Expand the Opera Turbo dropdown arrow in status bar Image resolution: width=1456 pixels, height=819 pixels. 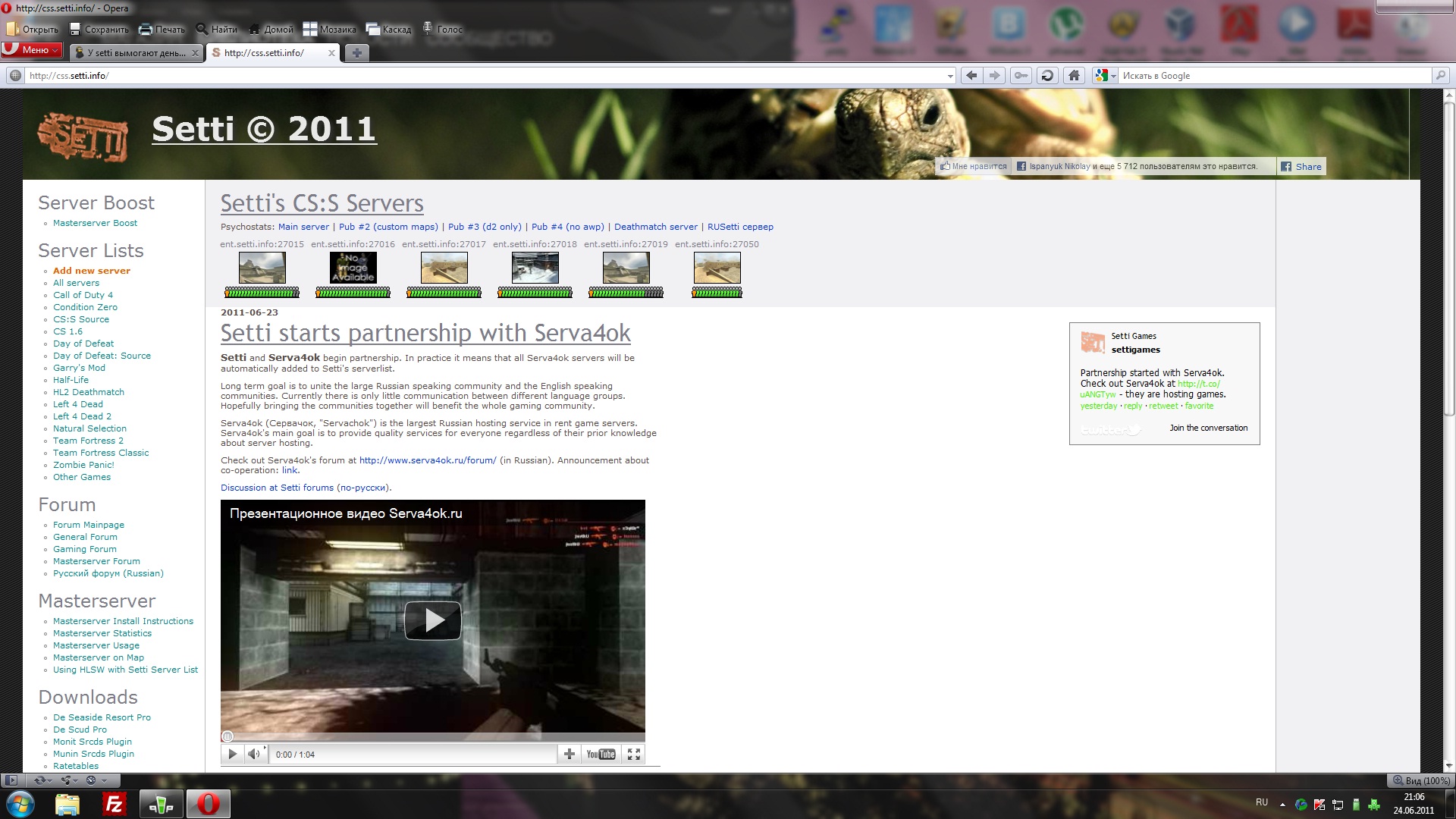104,780
